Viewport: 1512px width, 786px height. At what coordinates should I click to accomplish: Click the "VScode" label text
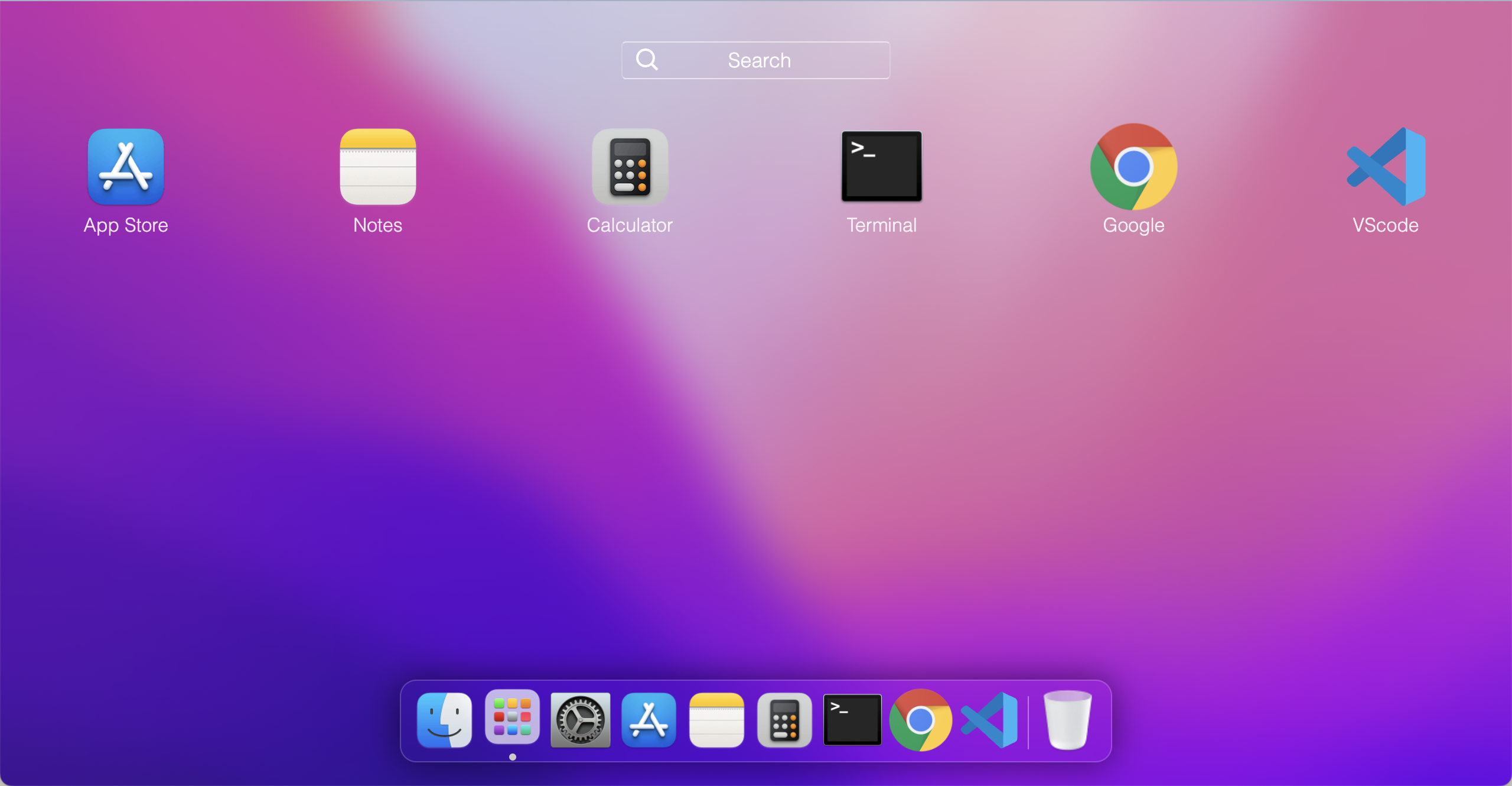coord(1386,225)
